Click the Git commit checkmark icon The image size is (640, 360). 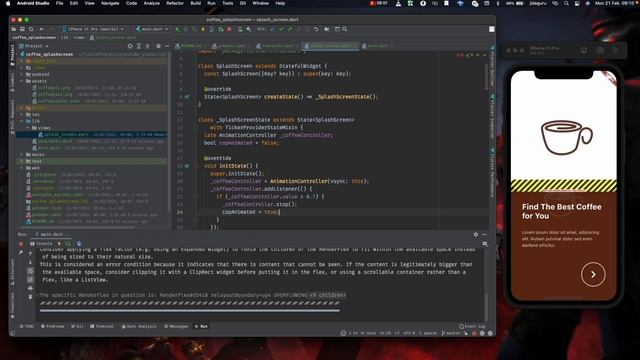point(281,29)
